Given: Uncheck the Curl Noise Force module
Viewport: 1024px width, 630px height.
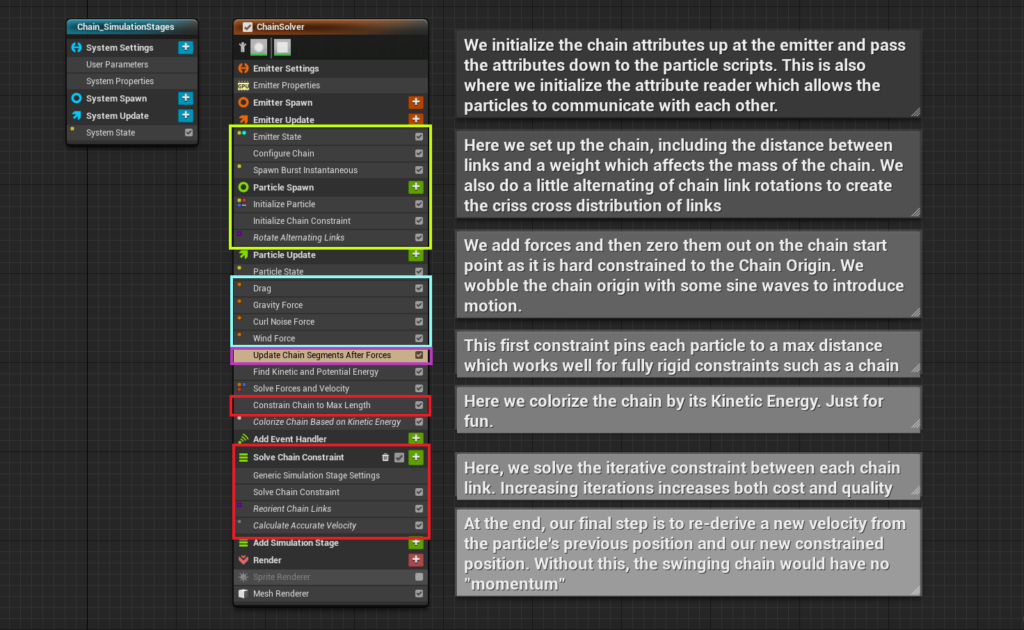Looking at the screenshot, I should 419,322.
